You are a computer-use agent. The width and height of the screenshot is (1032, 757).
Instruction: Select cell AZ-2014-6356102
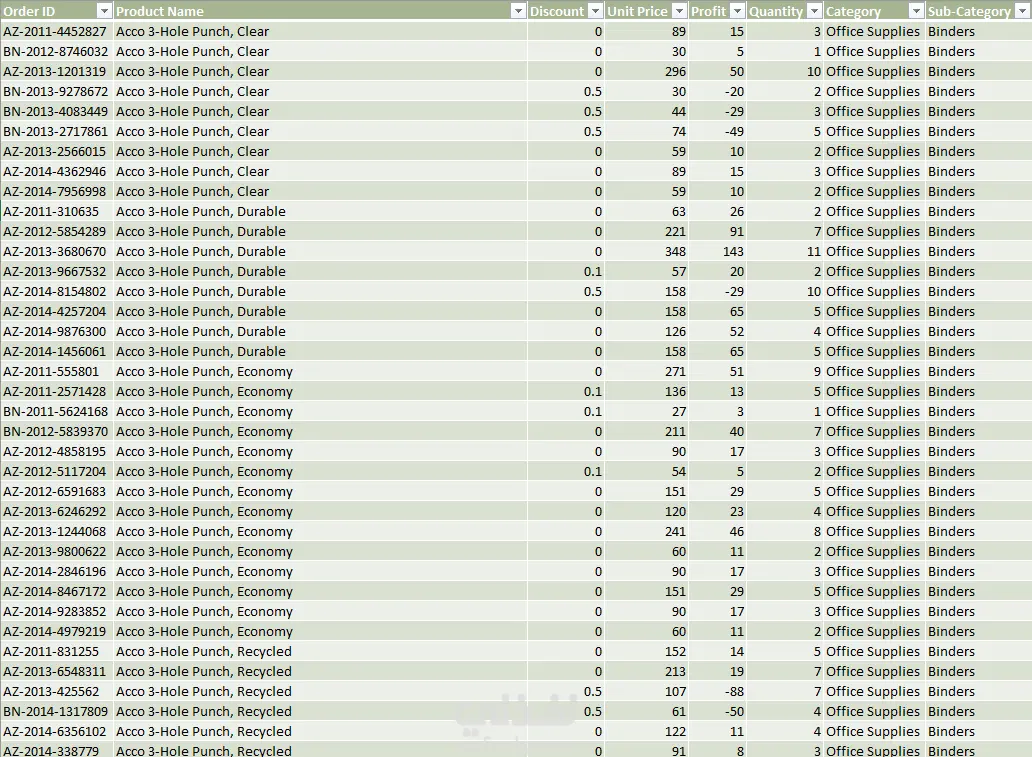55,732
